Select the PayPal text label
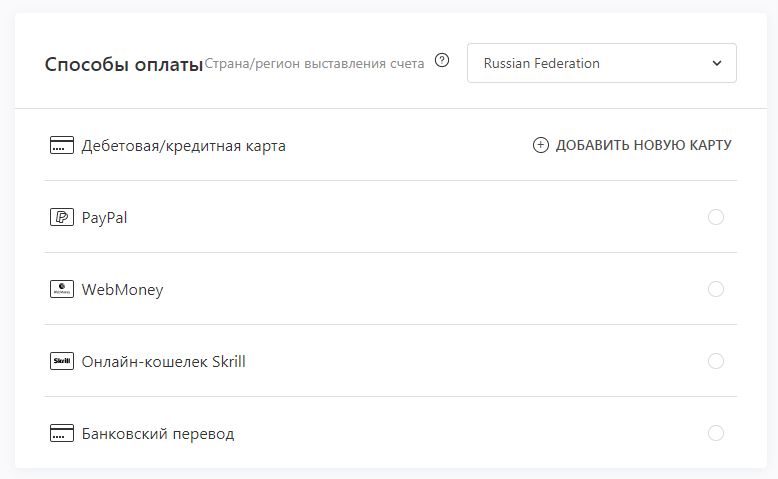 (x=104, y=218)
